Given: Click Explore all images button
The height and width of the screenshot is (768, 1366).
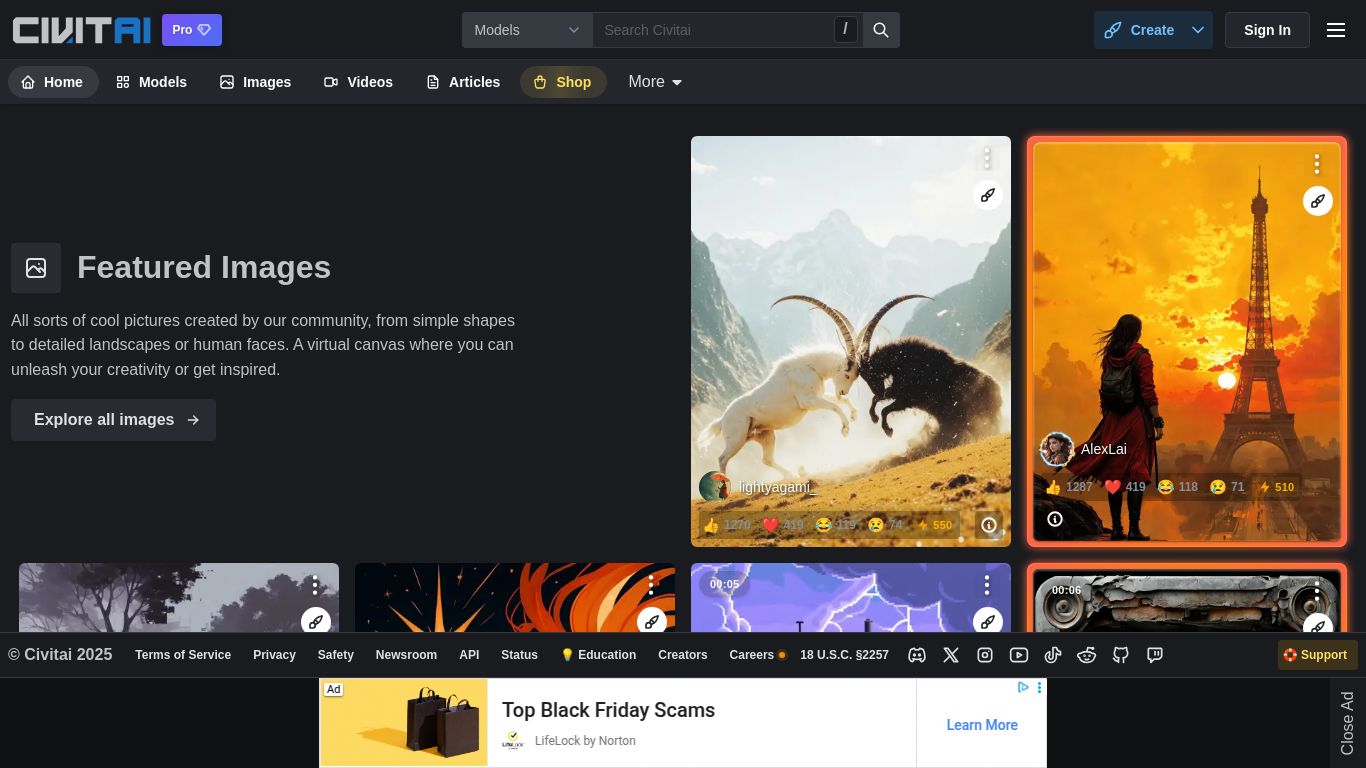Looking at the screenshot, I should (x=114, y=420).
